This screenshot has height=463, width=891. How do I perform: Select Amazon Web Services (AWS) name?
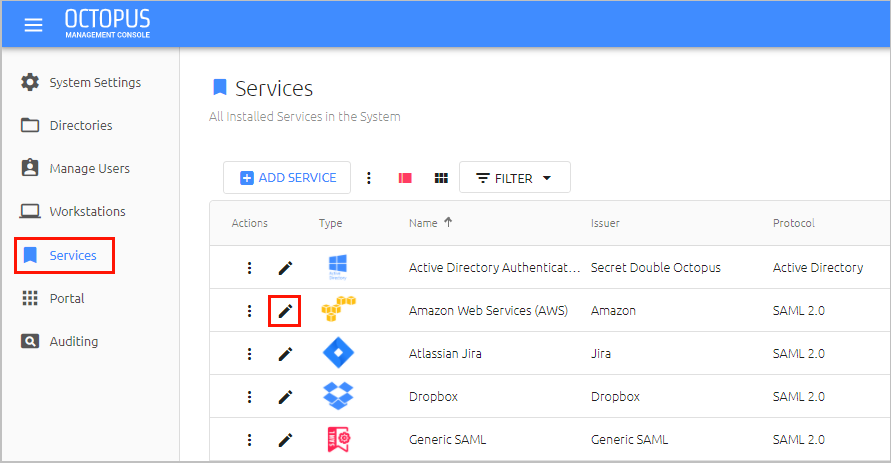pyautogui.click(x=488, y=311)
